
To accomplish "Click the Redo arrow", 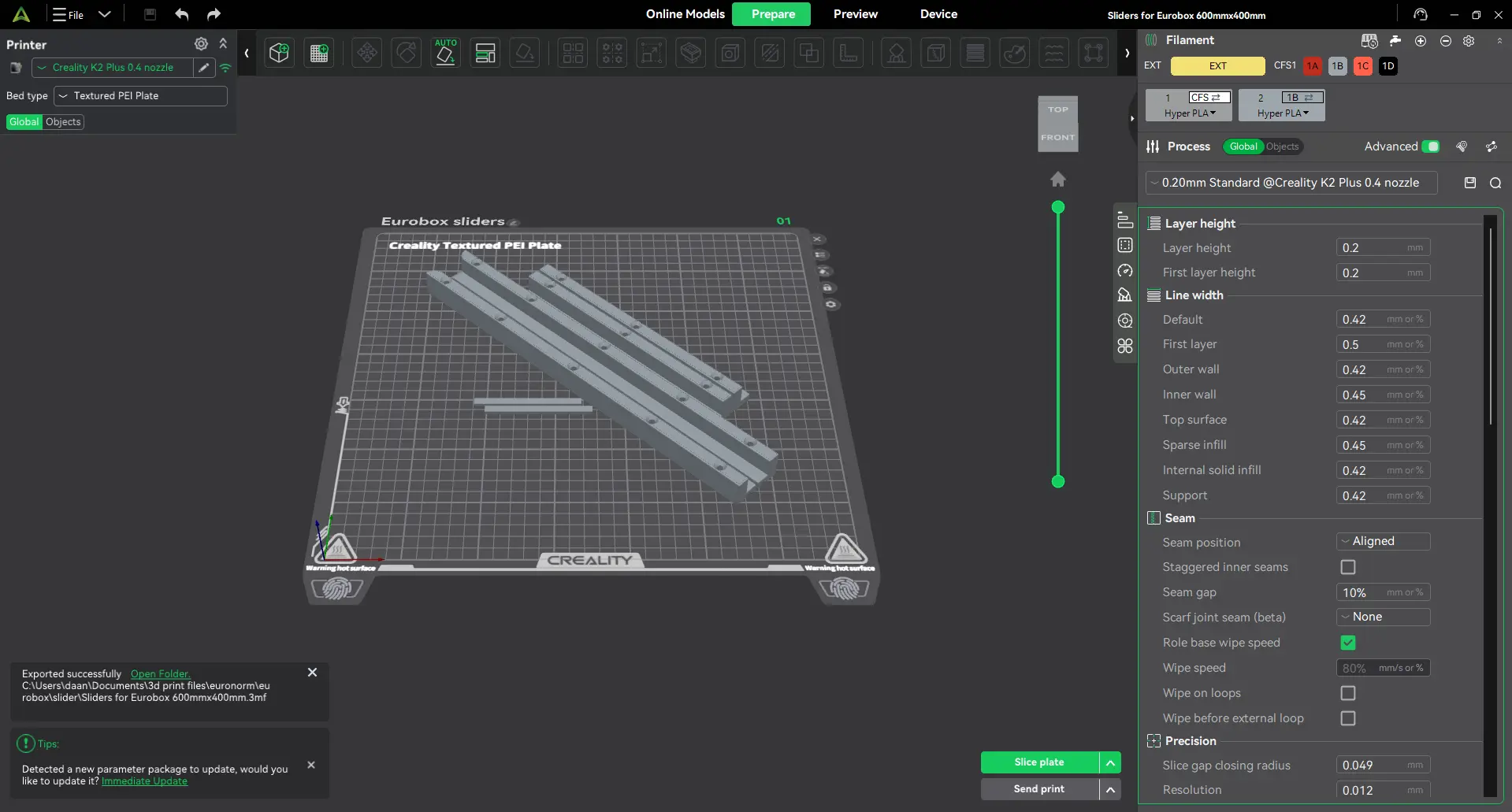I will 214,14.
